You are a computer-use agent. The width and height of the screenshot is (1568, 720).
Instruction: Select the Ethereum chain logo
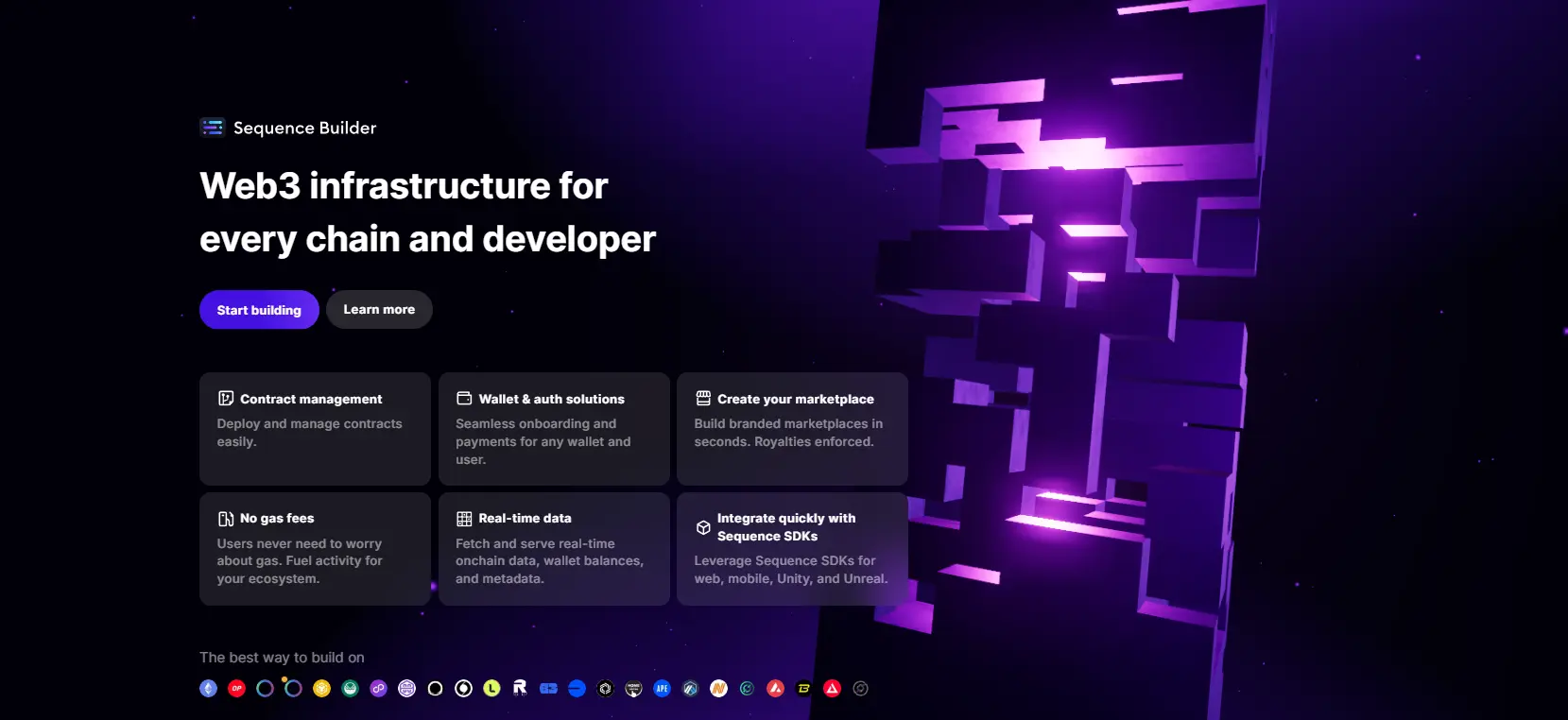[209, 689]
